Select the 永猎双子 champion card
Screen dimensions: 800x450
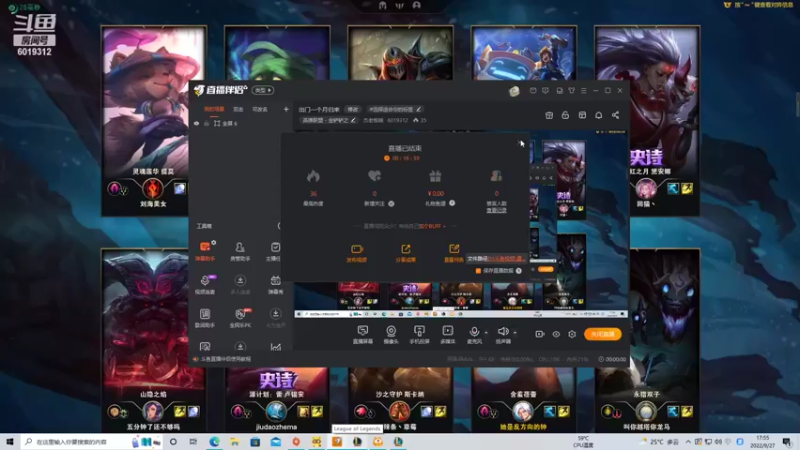tap(646, 340)
